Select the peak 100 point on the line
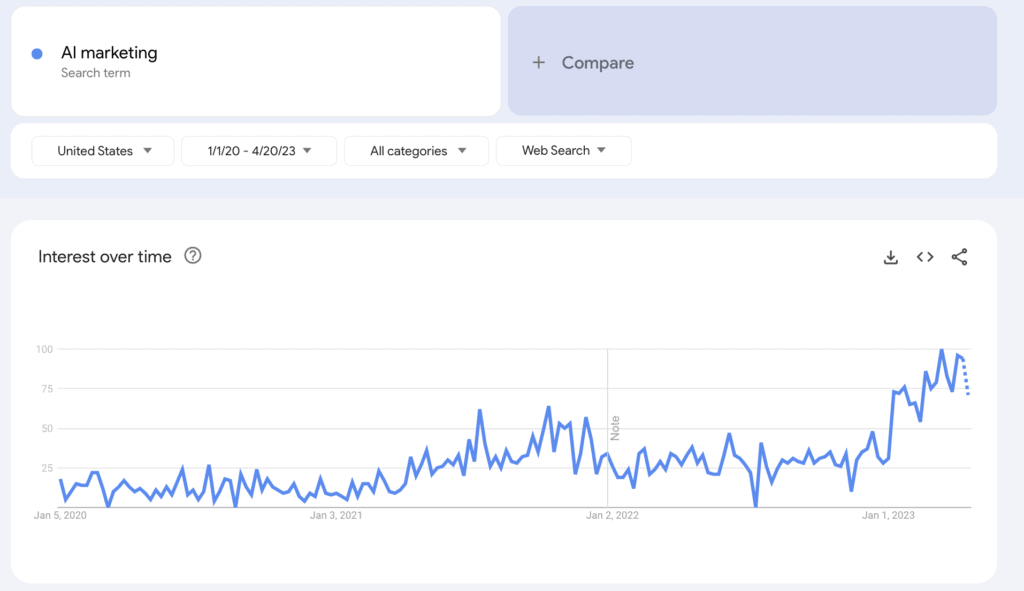Viewport: 1024px width, 591px height. pyautogui.click(x=941, y=351)
